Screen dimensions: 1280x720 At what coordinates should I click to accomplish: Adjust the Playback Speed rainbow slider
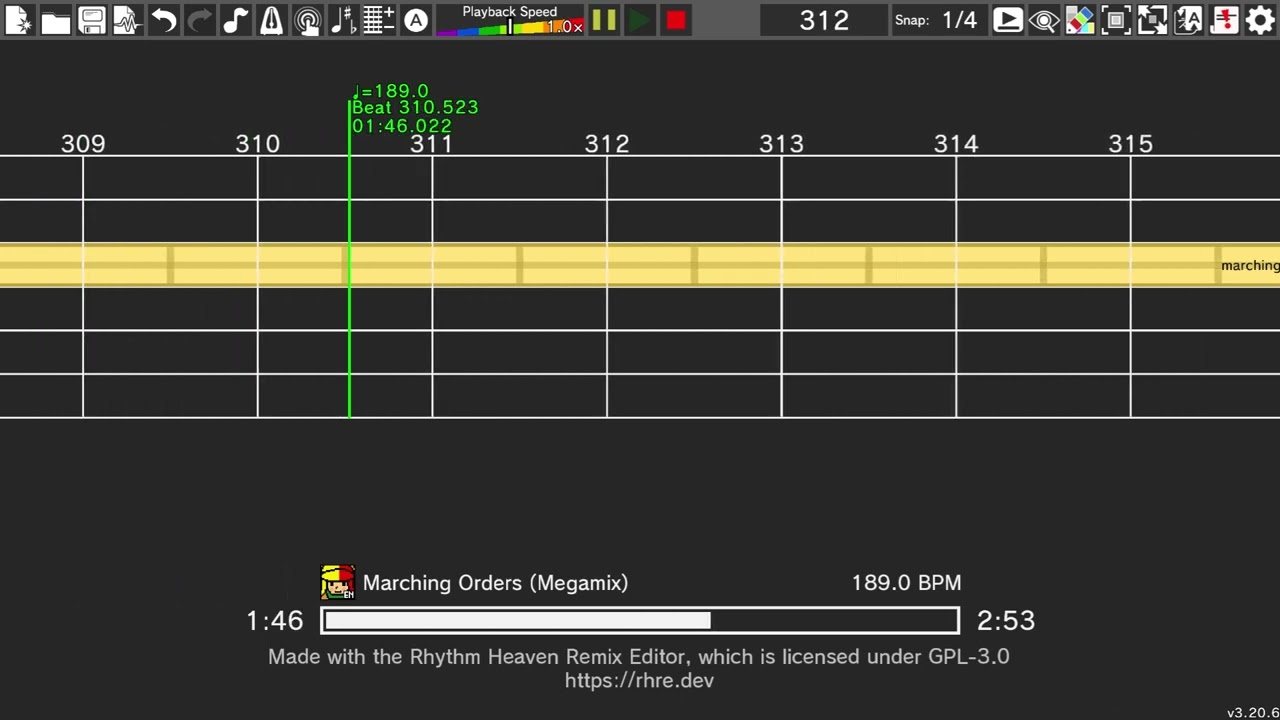(x=510, y=28)
